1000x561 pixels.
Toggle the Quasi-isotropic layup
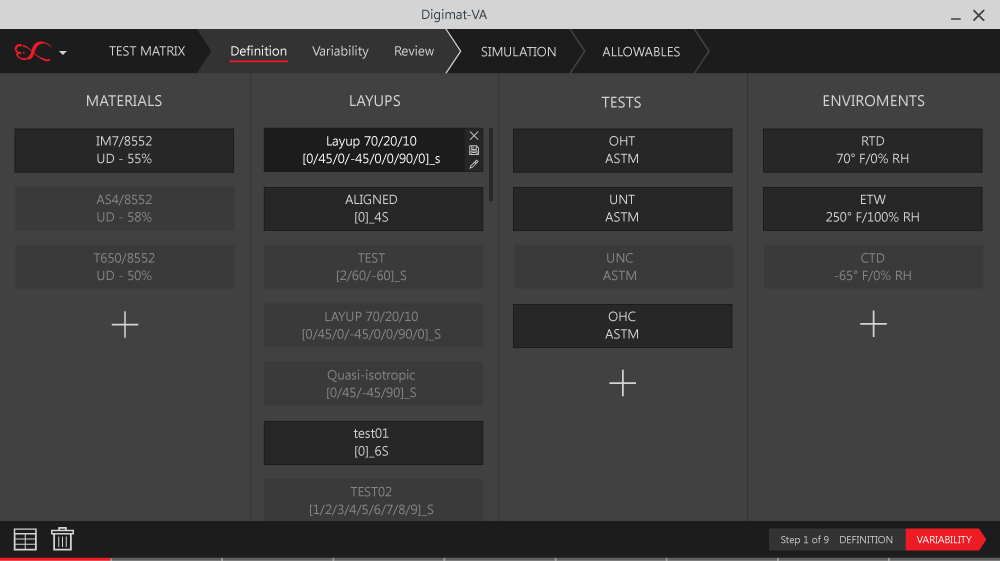(373, 384)
